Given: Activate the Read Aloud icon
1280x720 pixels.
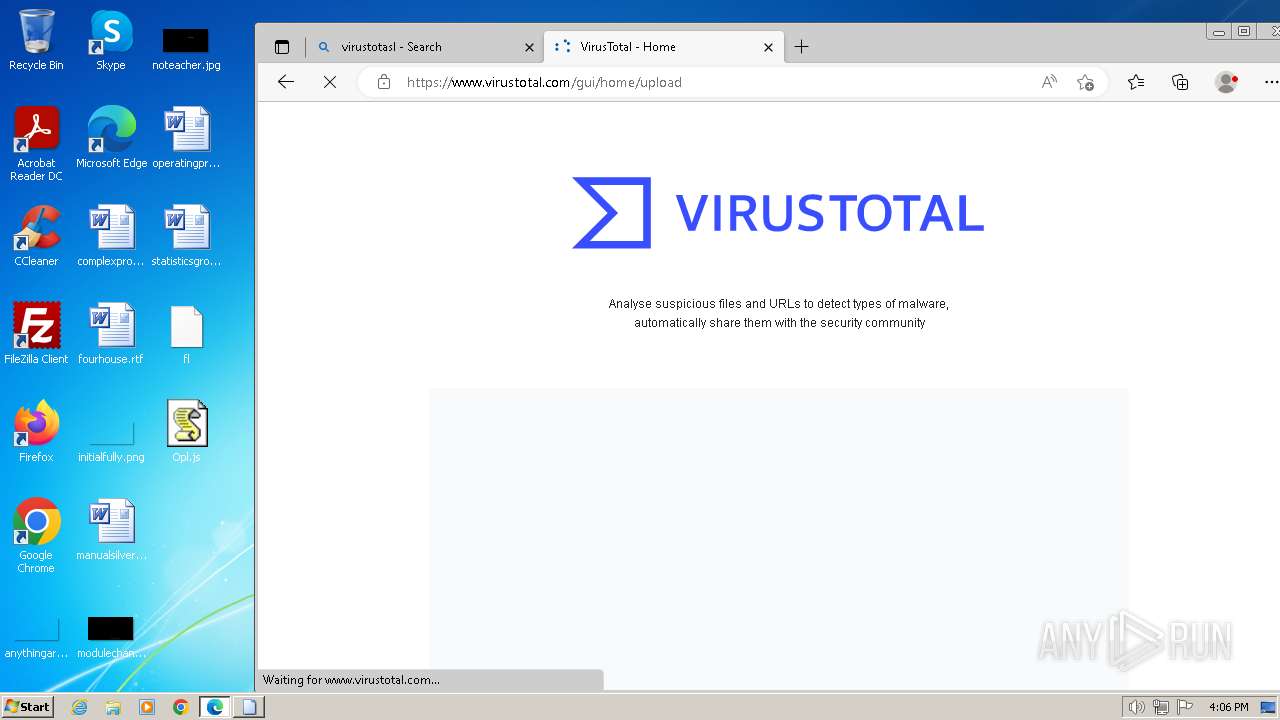Looking at the screenshot, I should [1049, 82].
